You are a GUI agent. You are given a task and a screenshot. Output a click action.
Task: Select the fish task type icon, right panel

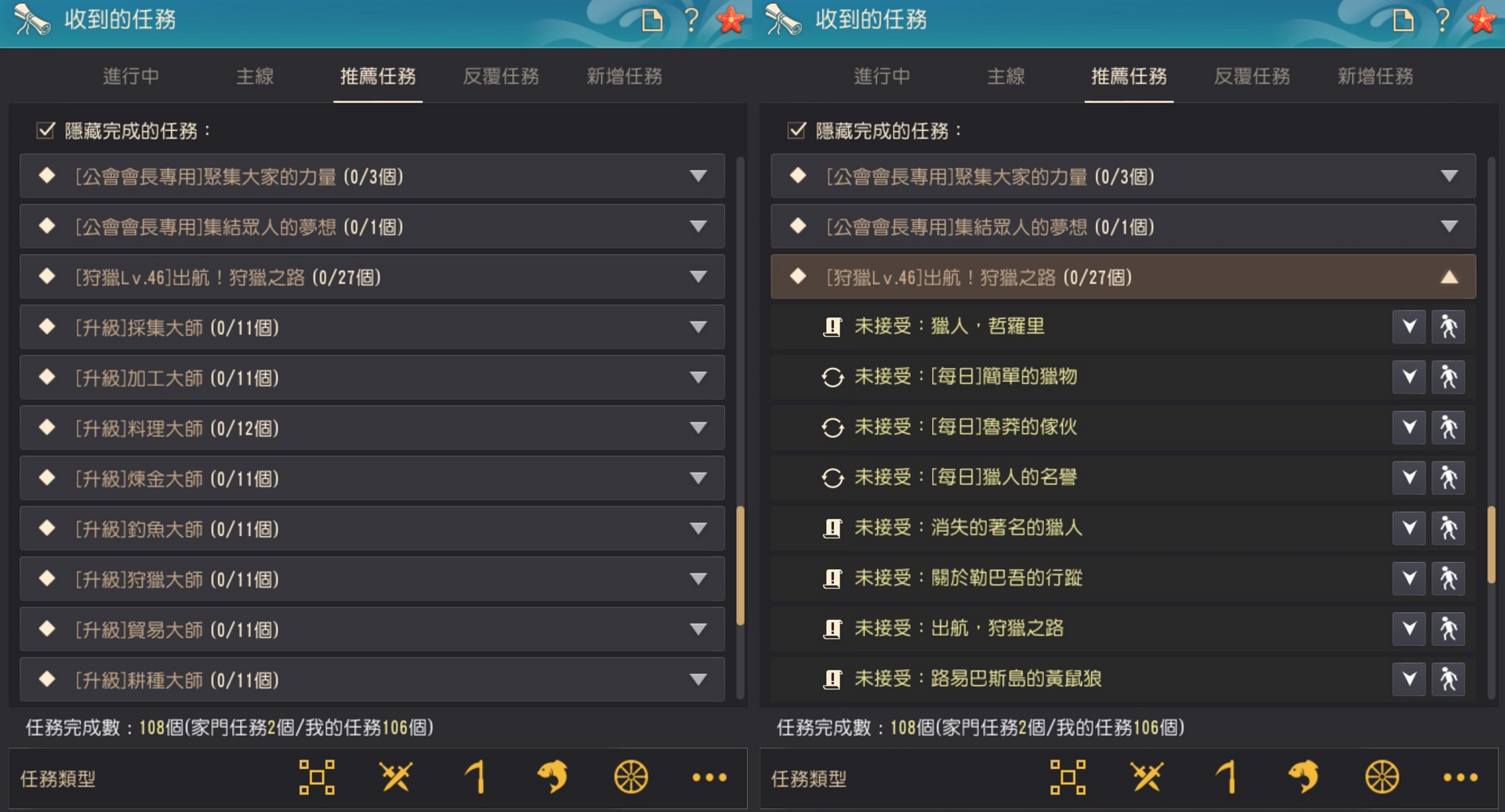tap(1304, 778)
